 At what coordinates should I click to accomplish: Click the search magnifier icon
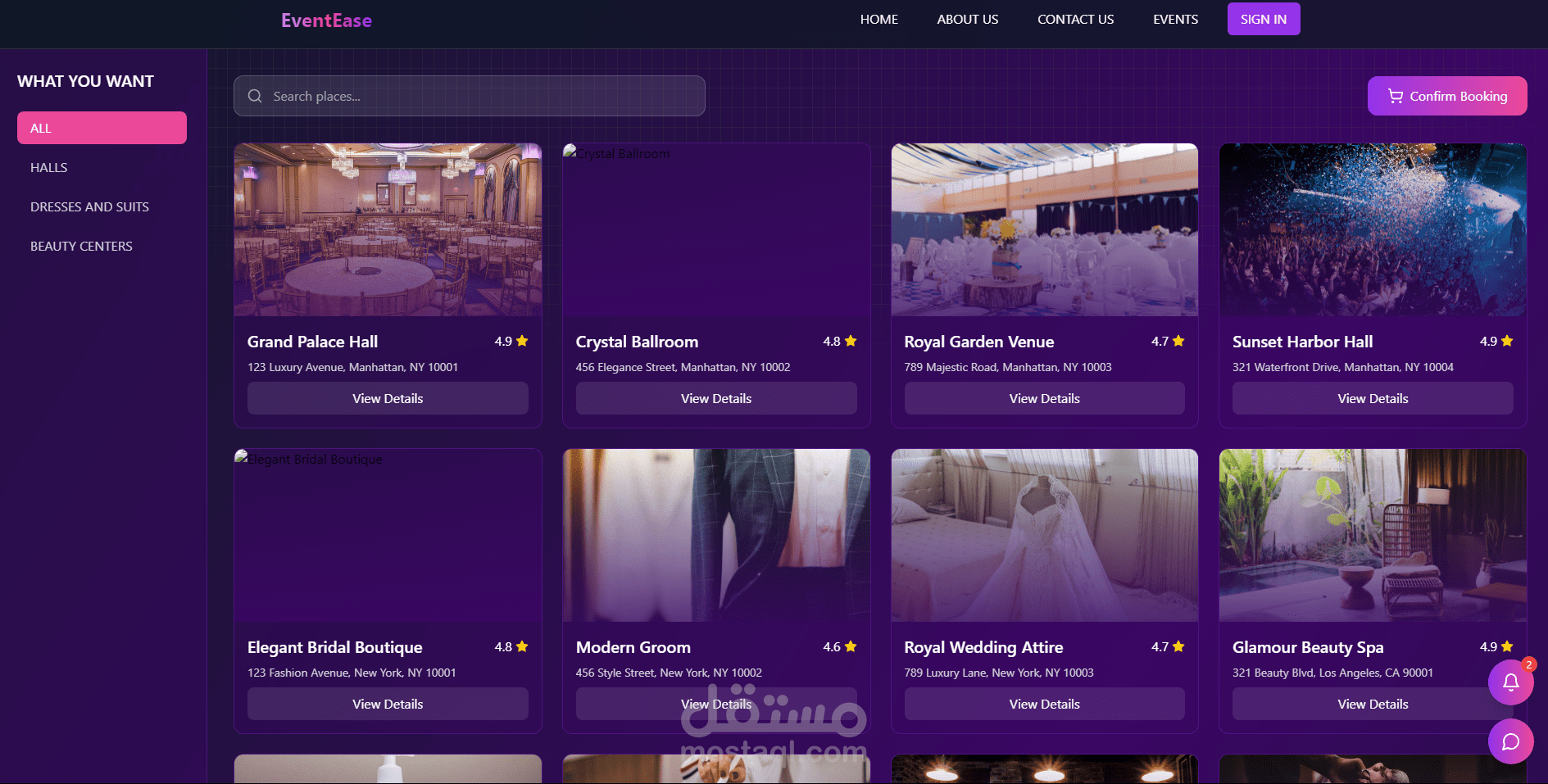[255, 96]
